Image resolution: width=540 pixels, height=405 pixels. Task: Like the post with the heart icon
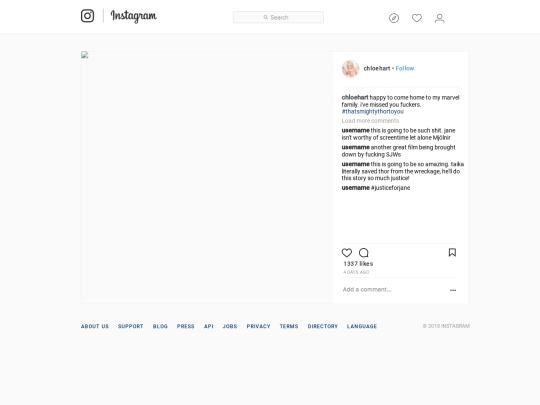tap(347, 253)
